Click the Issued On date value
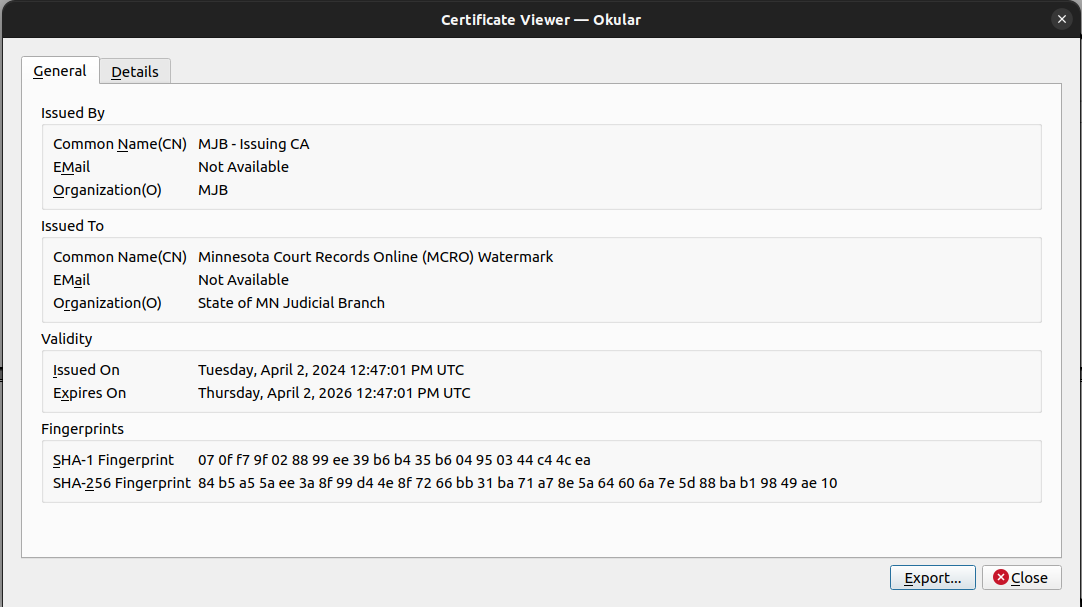1082x607 pixels. (x=331, y=370)
